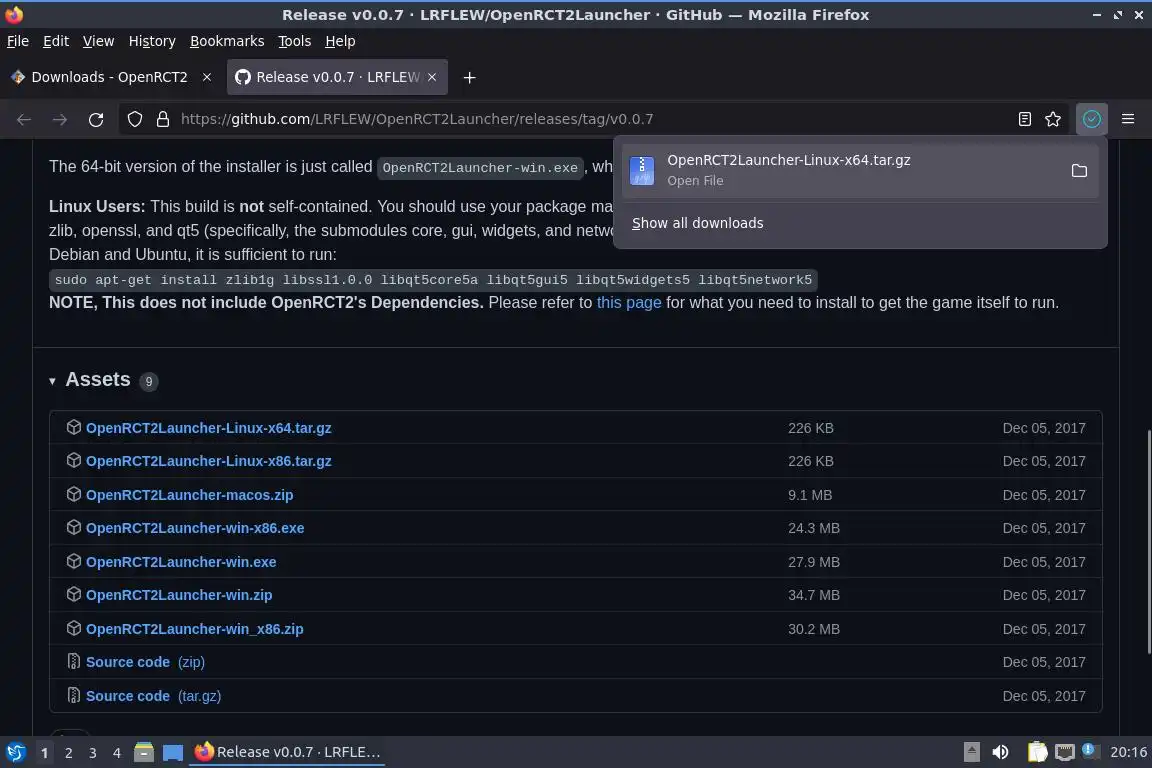Click the 9.1 MB size text

tap(810, 495)
